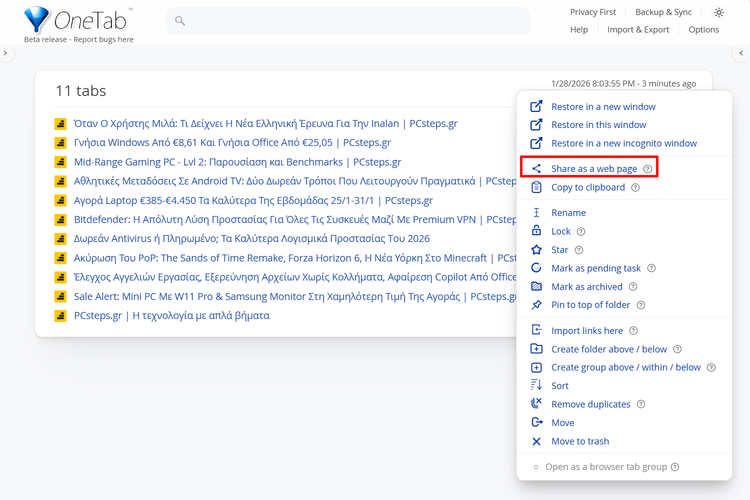The width and height of the screenshot is (750, 500).
Task: Click the Report bugs here link
Action: [98, 40]
